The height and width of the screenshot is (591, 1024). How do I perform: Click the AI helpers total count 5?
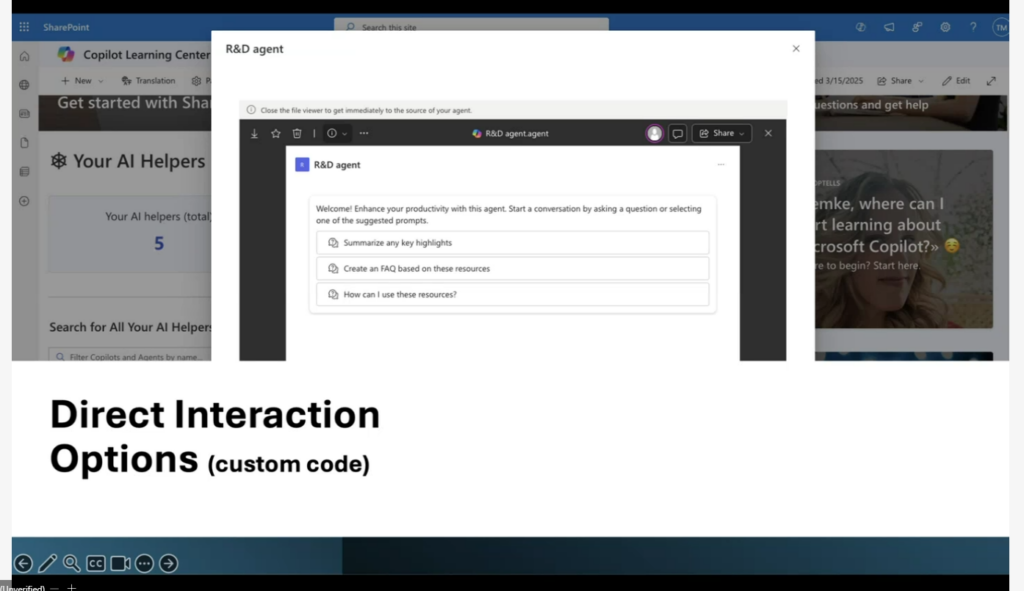tap(159, 244)
